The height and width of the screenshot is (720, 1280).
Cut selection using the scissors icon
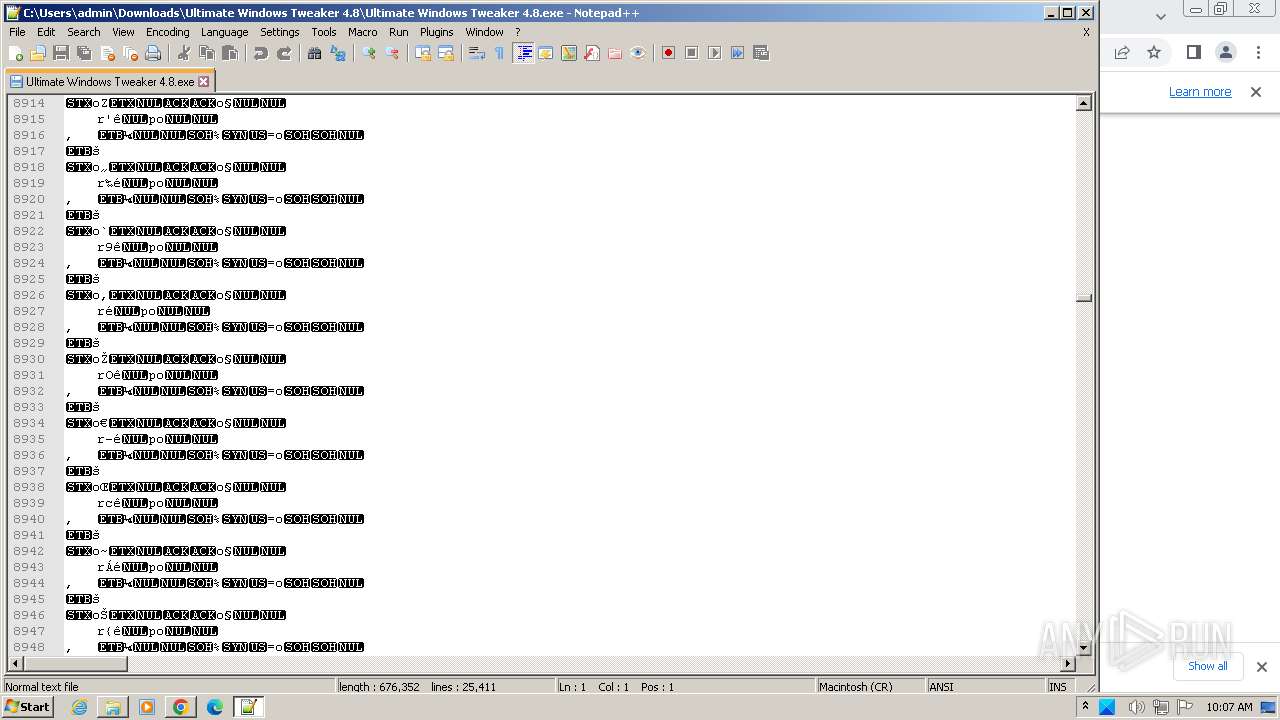pos(184,53)
